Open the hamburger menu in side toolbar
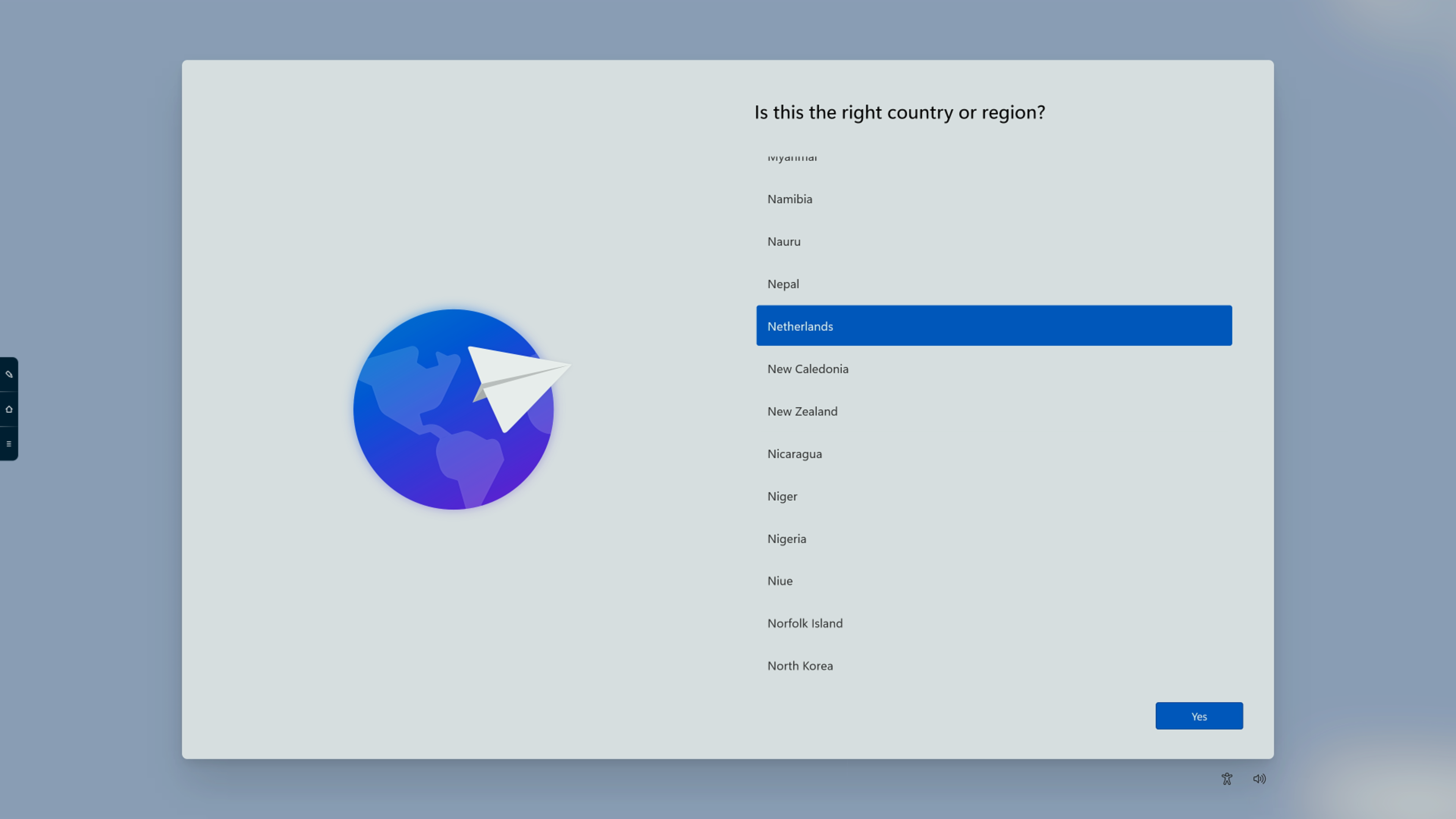Image resolution: width=1456 pixels, height=819 pixels. pos(9,444)
